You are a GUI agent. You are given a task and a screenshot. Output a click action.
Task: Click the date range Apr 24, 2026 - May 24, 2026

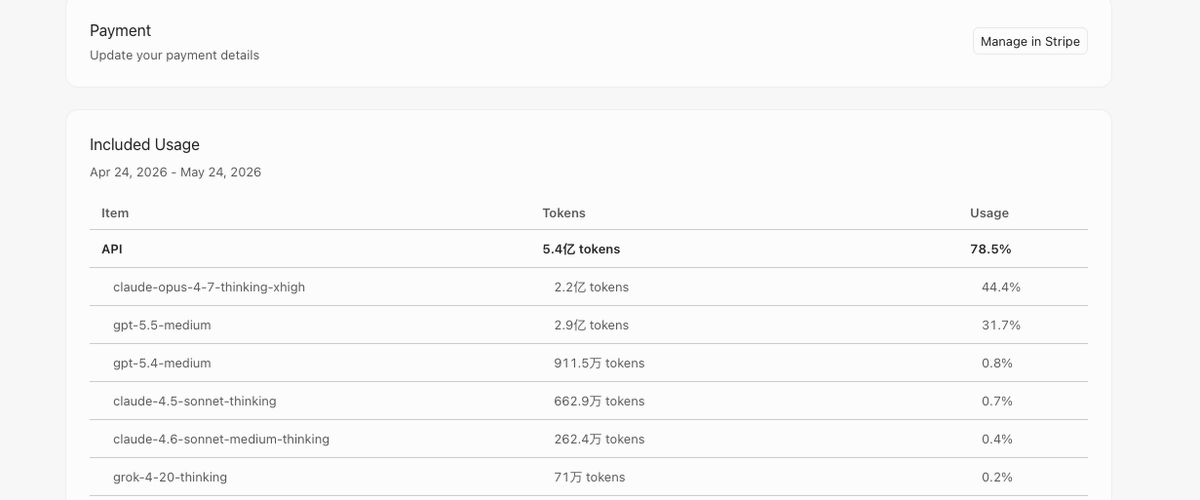coord(176,172)
